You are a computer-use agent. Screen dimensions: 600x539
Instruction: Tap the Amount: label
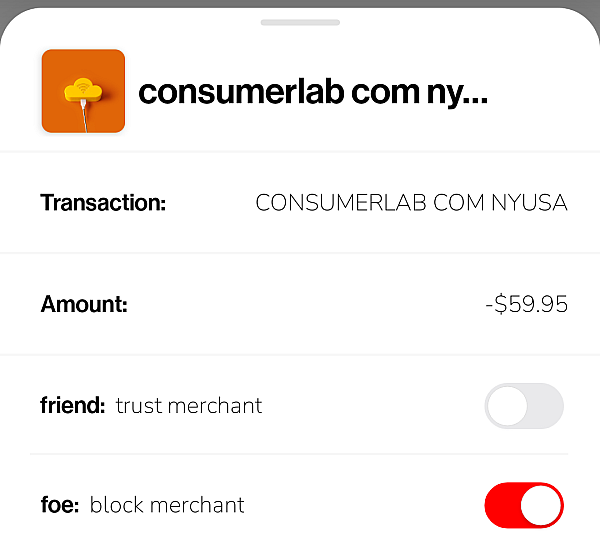pos(84,305)
